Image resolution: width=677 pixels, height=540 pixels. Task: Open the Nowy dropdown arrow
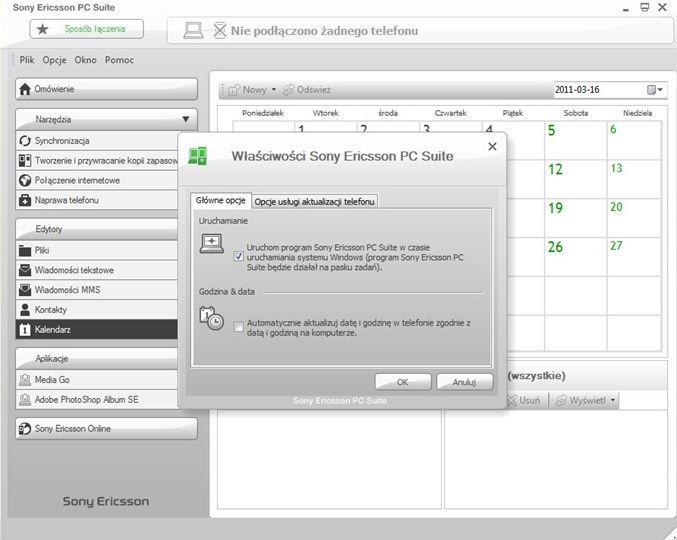tap(274, 90)
